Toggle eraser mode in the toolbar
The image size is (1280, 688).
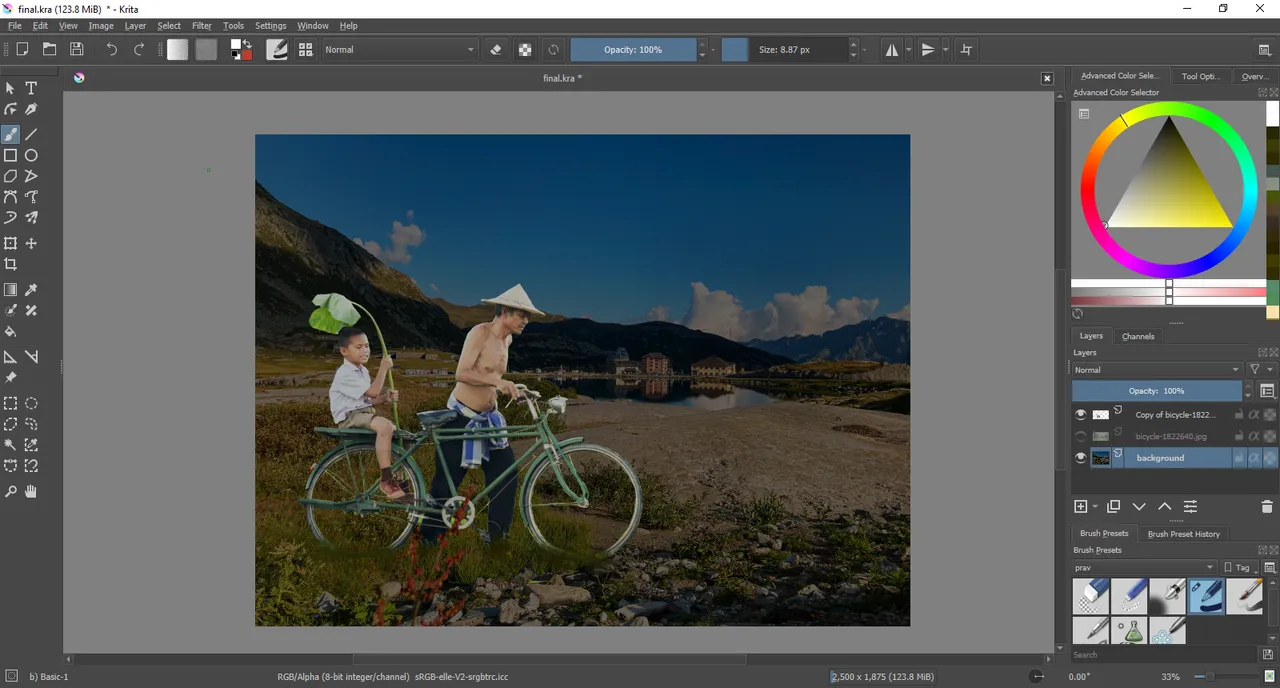495,49
